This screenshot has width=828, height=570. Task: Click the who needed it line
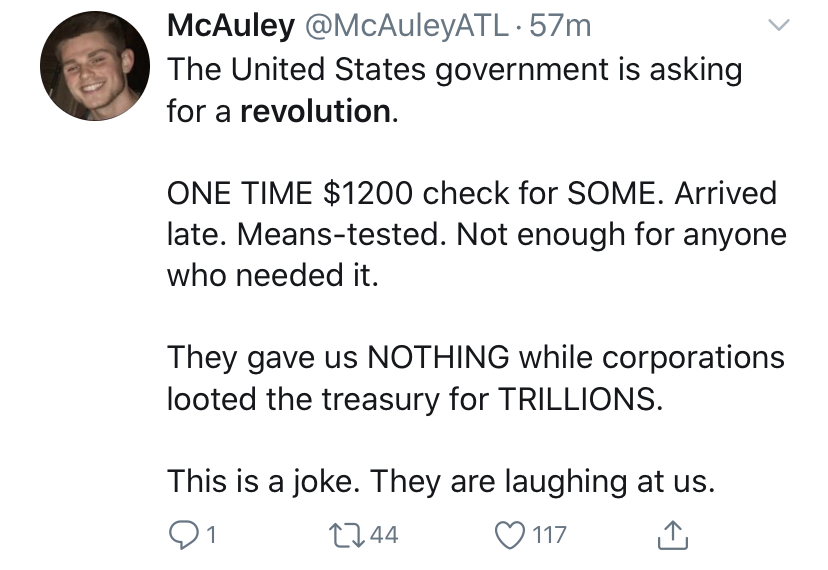click(x=273, y=275)
